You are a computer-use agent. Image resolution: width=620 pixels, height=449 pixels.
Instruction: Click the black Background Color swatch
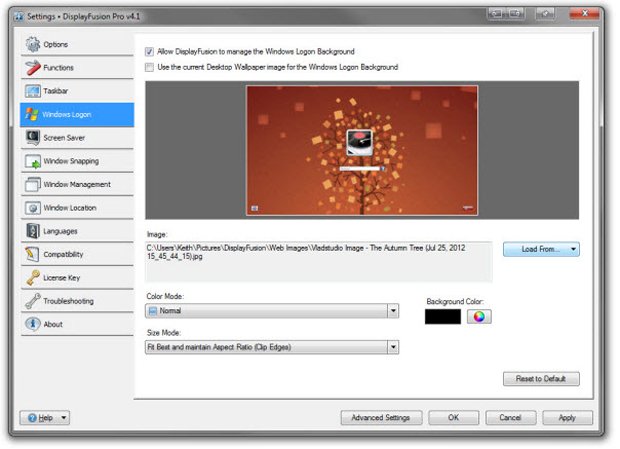[x=443, y=317]
